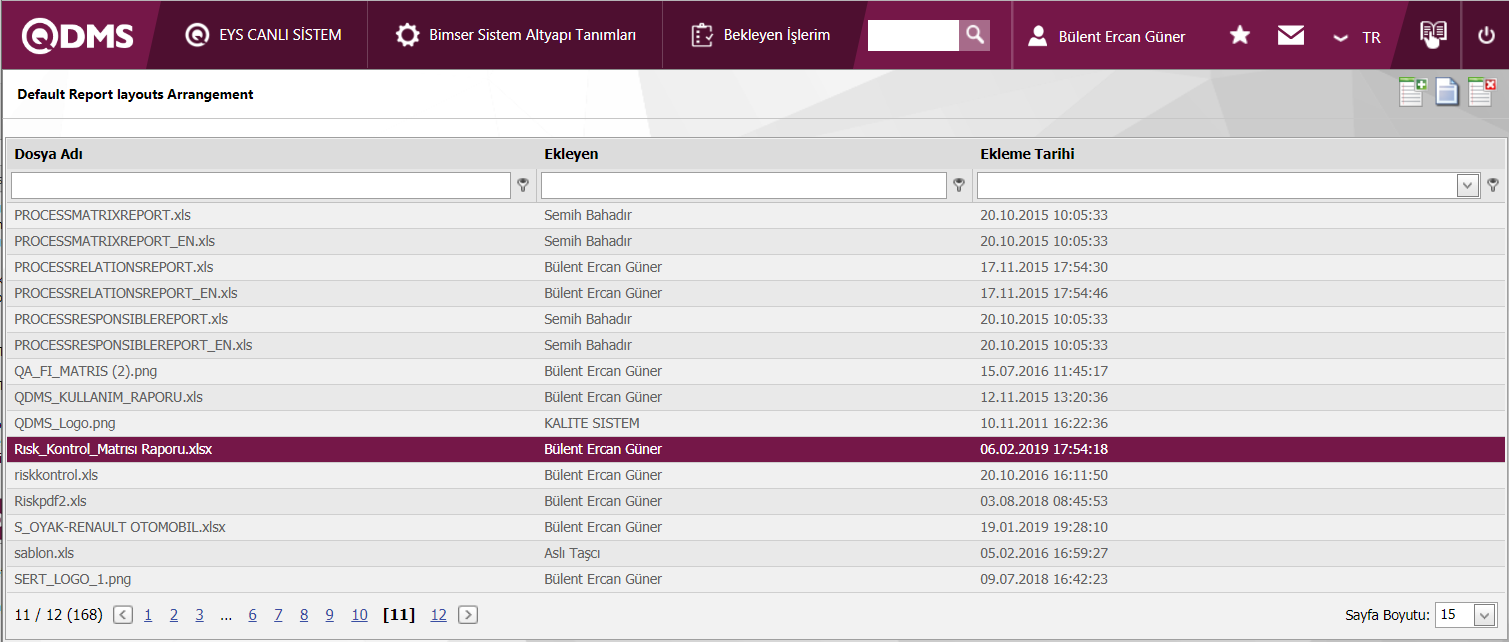Go to page 8
Image resolution: width=1509 pixels, height=642 pixels.
click(x=304, y=615)
